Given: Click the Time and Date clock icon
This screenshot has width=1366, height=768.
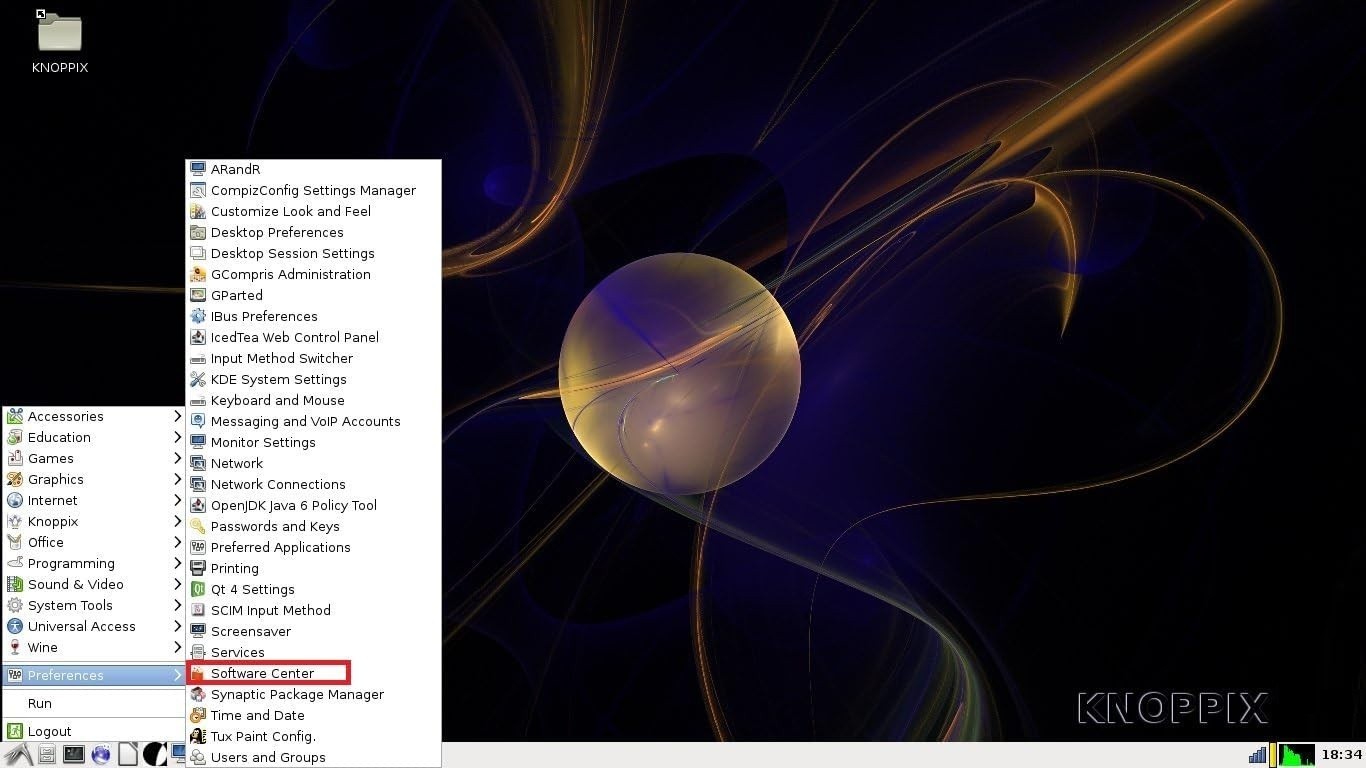Looking at the screenshot, I should tap(198, 715).
